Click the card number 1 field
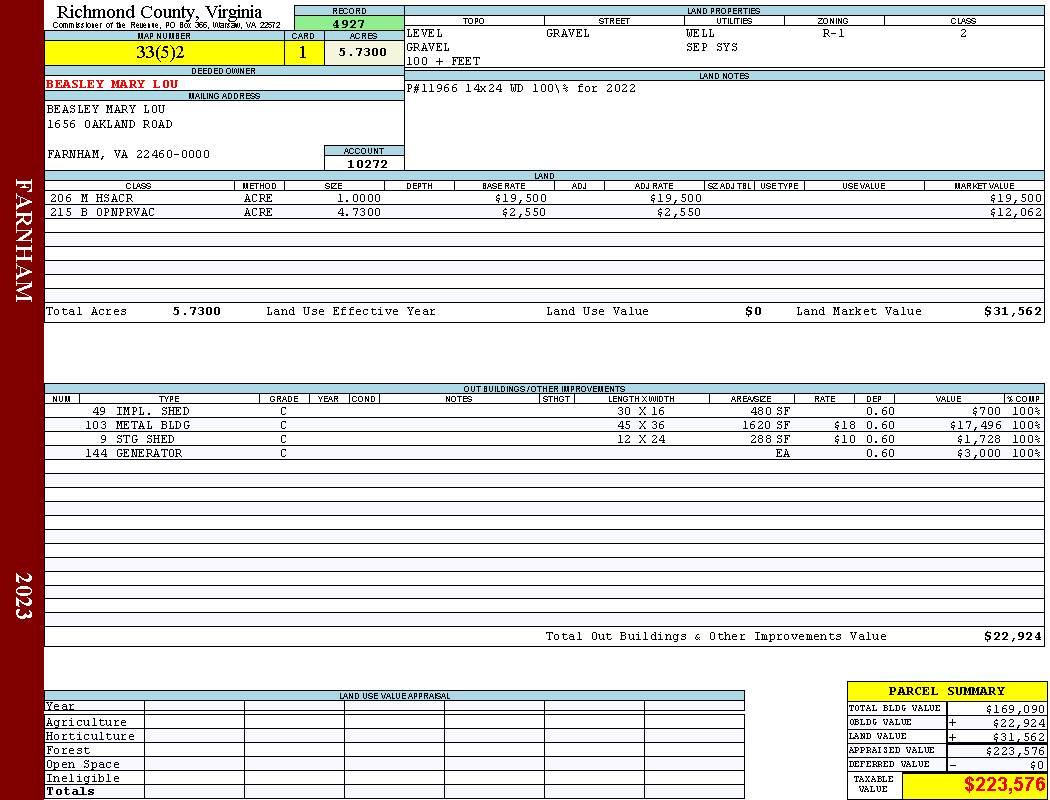This screenshot has width=1050, height=800. coord(303,52)
